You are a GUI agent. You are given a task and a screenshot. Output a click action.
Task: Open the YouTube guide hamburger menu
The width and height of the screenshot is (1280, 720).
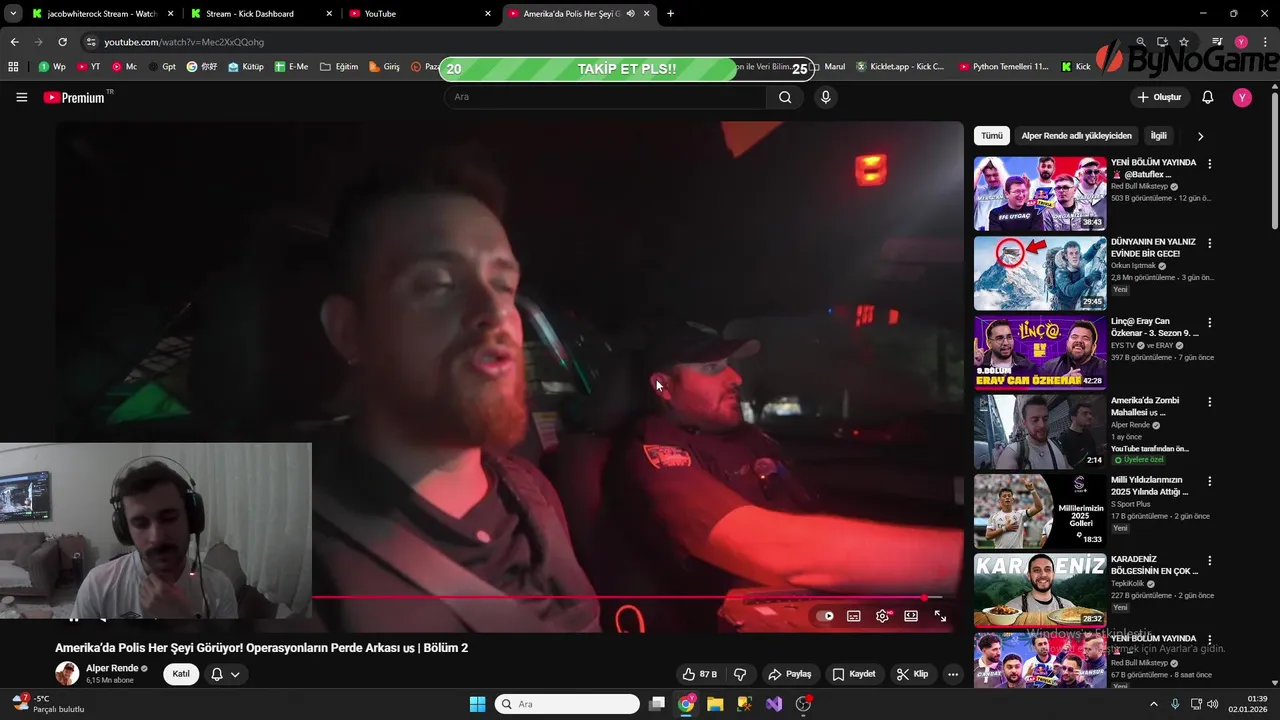[x=21, y=97]
